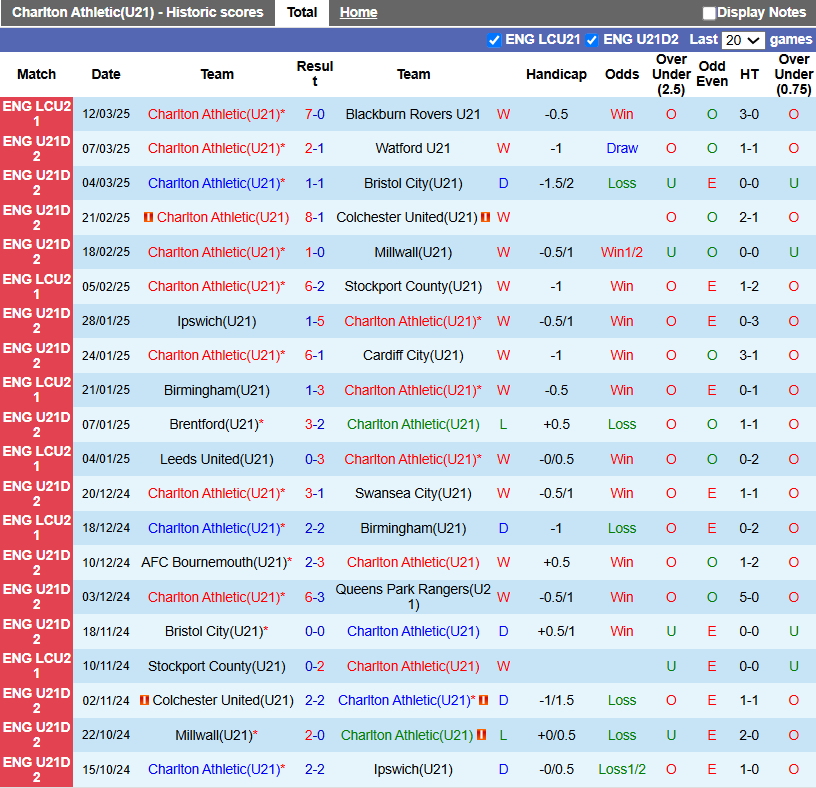The image size is (816, 788).
Task: Click red card icon after Charlton 22/10/24
Action: tap(481, 734)
